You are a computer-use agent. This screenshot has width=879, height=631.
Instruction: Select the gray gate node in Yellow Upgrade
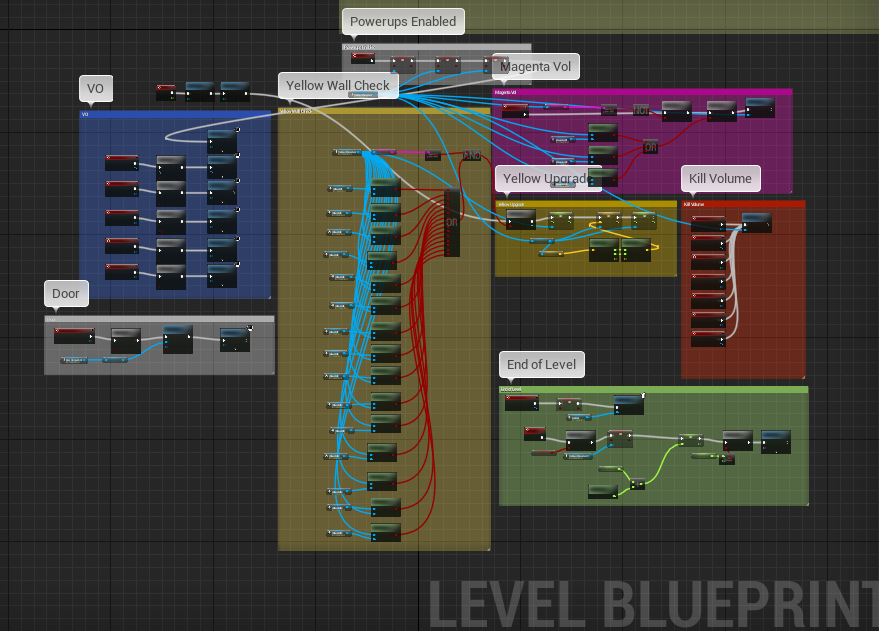tap(520, 219)
